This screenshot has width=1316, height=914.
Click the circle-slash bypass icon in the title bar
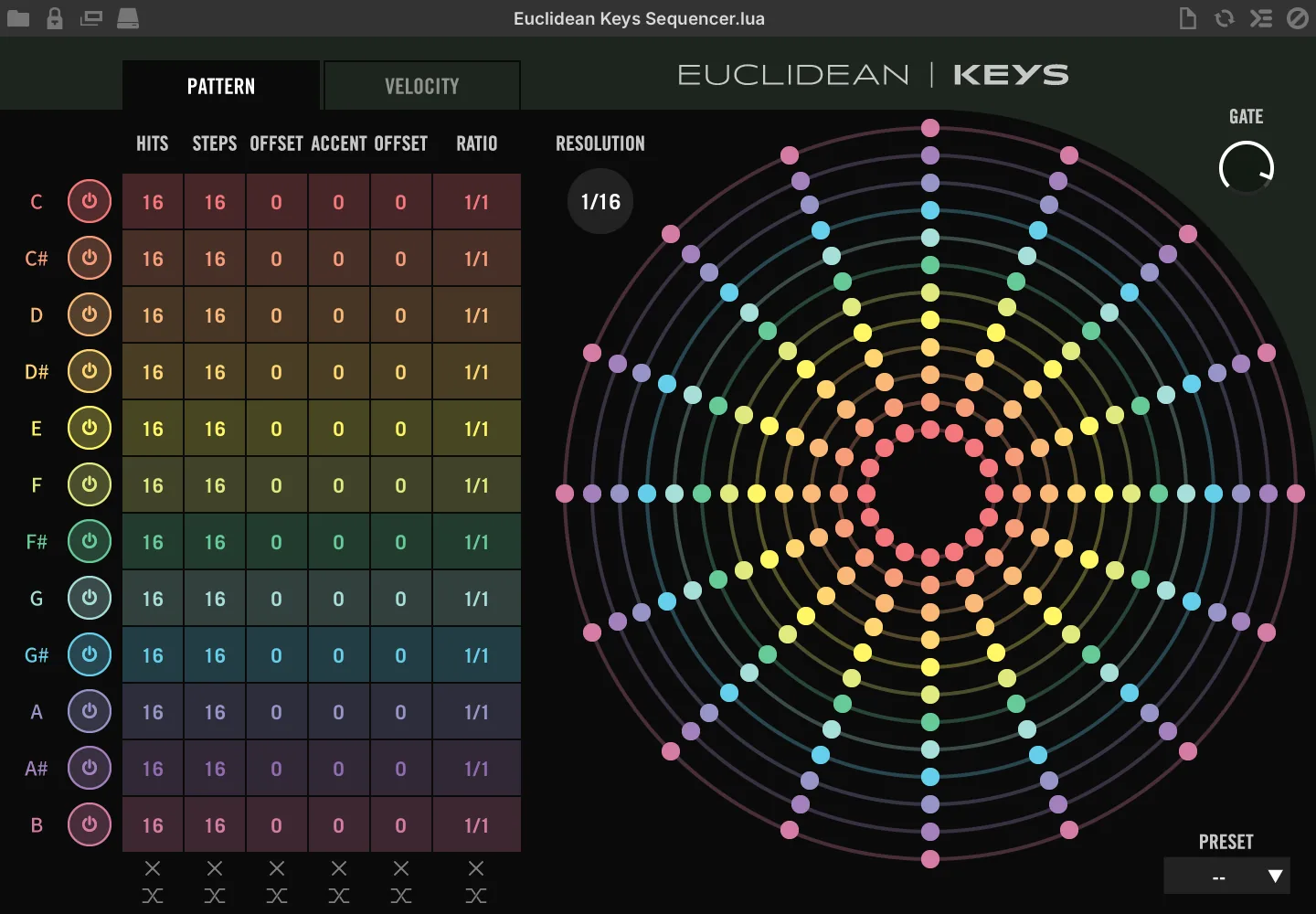(x=1298, y=18)
